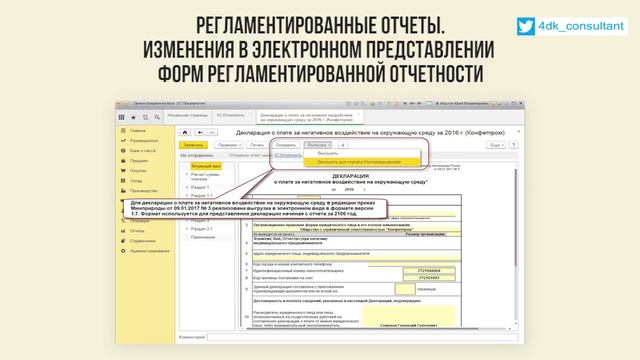640x360 pixels.
Task: Click the Справочники section icon
Action: coord(123,241)
